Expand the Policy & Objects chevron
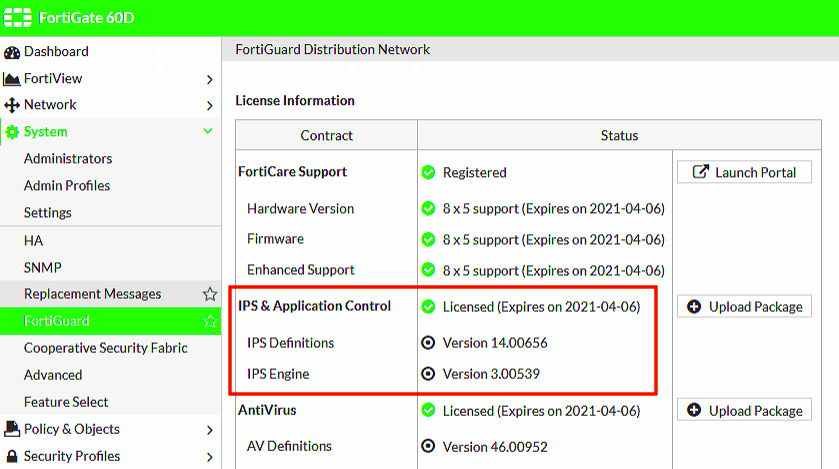This screenshot has height=469, width=839. click(x=209, y=430)
